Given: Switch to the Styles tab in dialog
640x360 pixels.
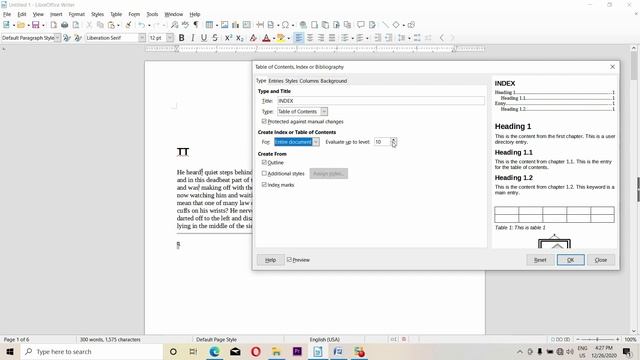Looking at the screenshot, I should [x=291, y=81].
